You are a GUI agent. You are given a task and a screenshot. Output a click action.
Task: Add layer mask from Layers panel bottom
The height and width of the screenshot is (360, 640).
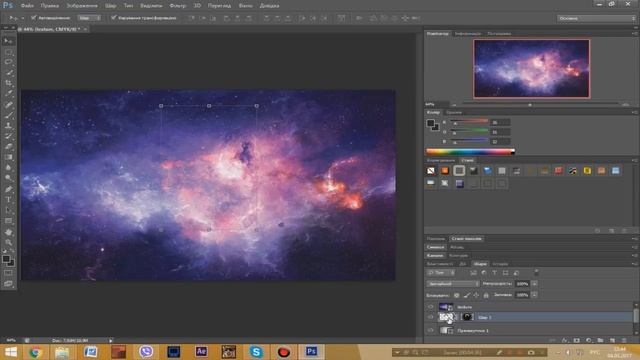tap(577, 340)
